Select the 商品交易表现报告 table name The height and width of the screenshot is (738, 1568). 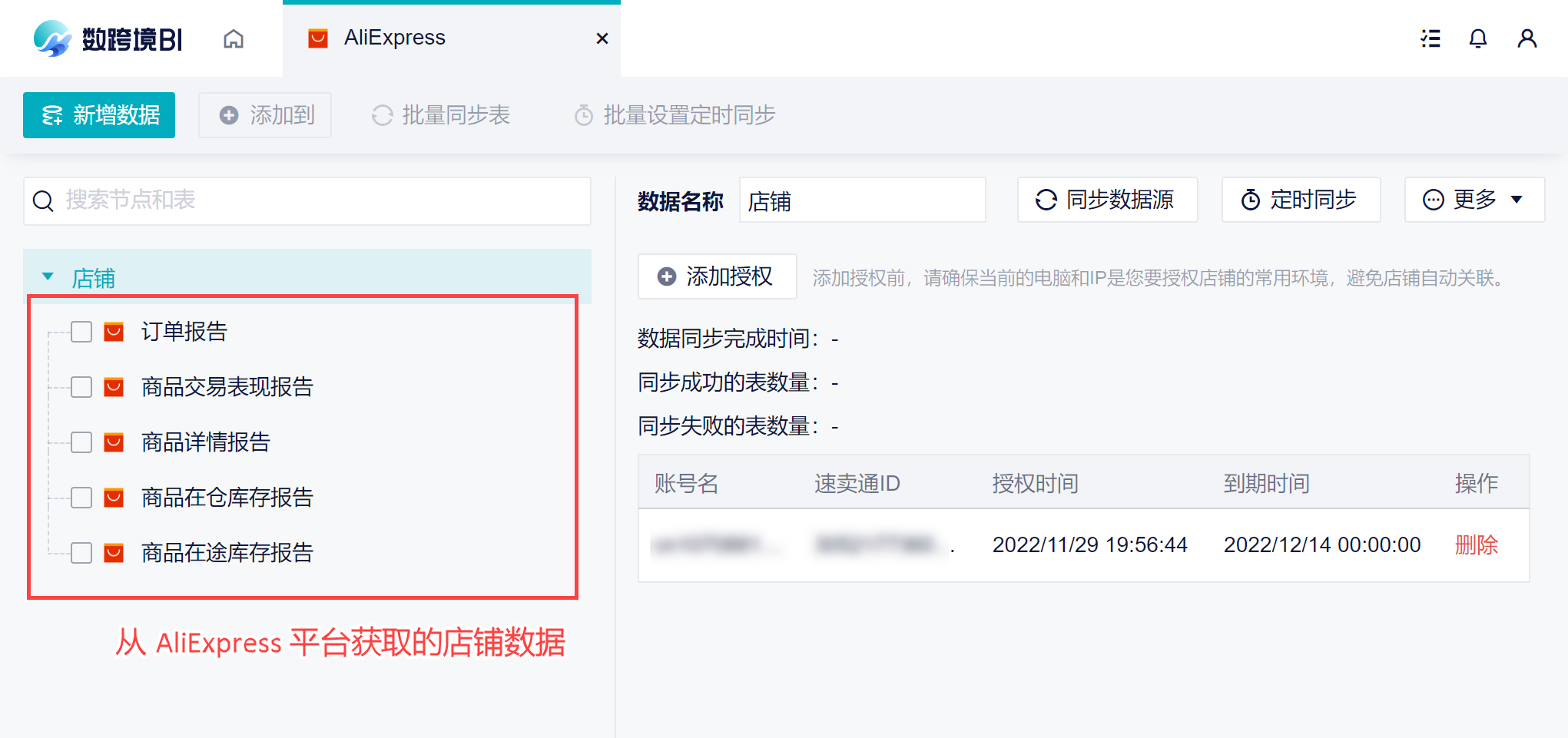(x=227, y=387)
